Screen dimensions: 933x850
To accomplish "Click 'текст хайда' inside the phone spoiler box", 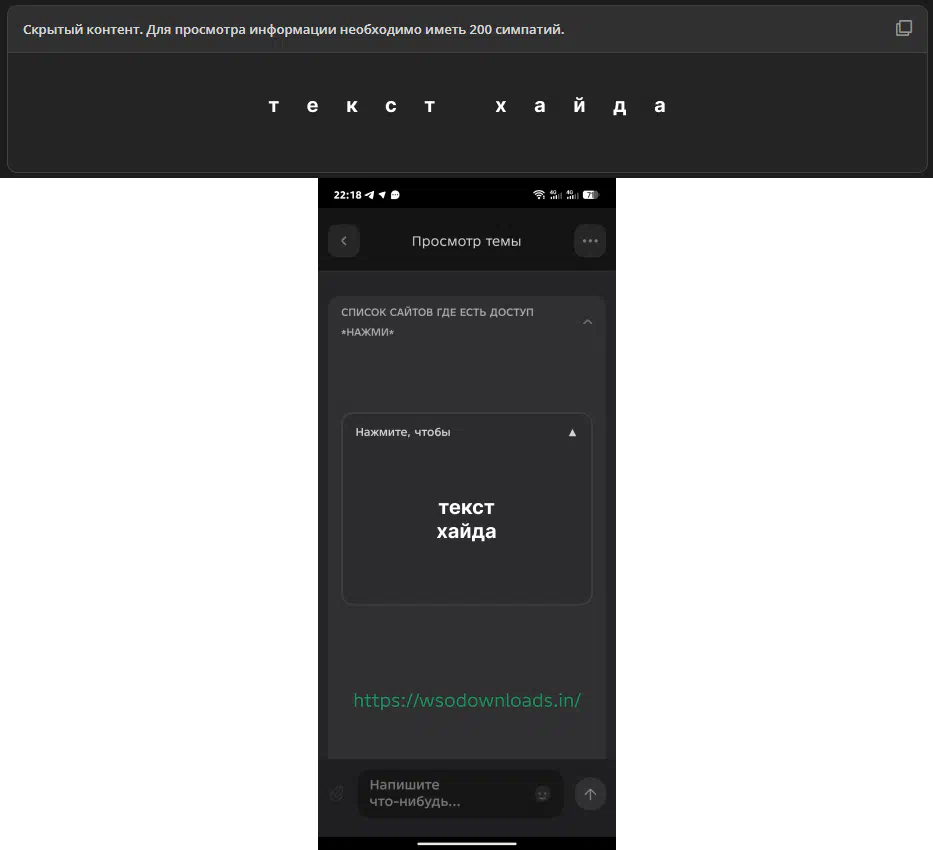I will click(x=466, y=520).
